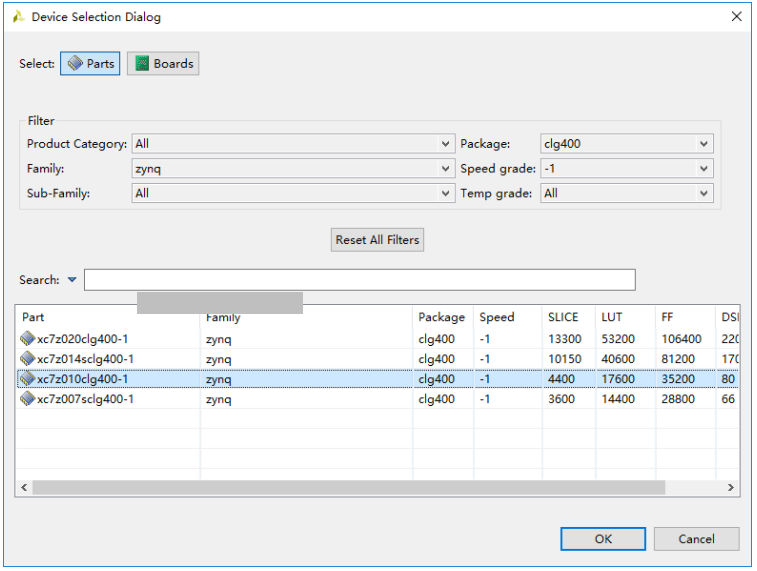Click the Vivado logo in title bar
This screenshot has height=571, width=757.
click(x=18, y=17)
